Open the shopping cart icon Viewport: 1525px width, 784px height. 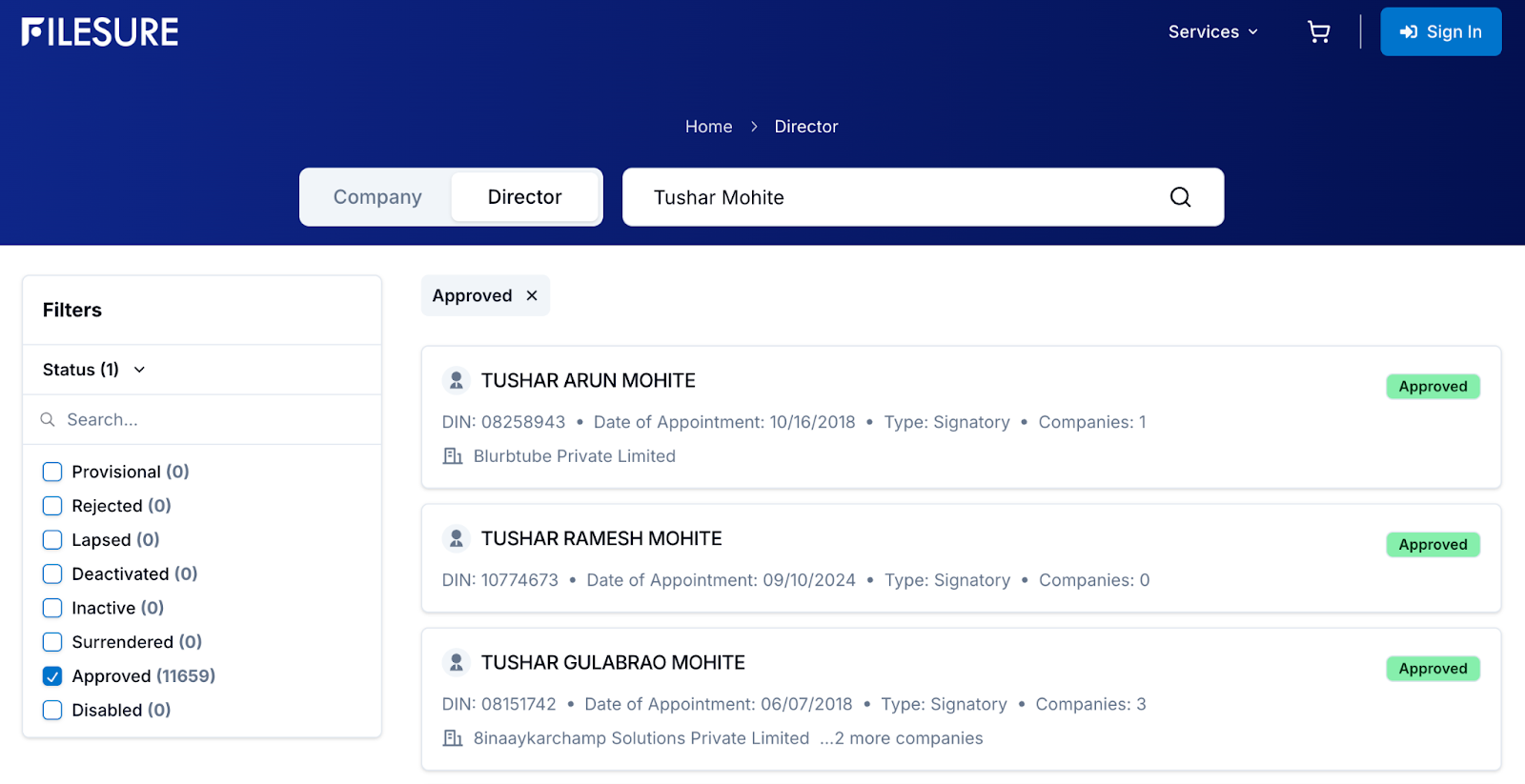point(1318,32)
